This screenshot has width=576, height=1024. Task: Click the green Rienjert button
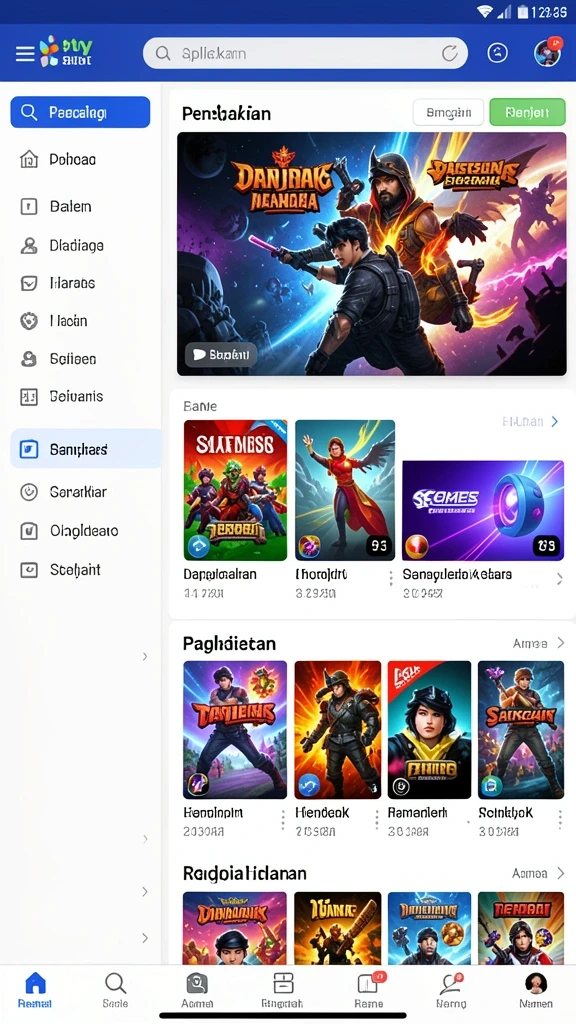(527, 112)
